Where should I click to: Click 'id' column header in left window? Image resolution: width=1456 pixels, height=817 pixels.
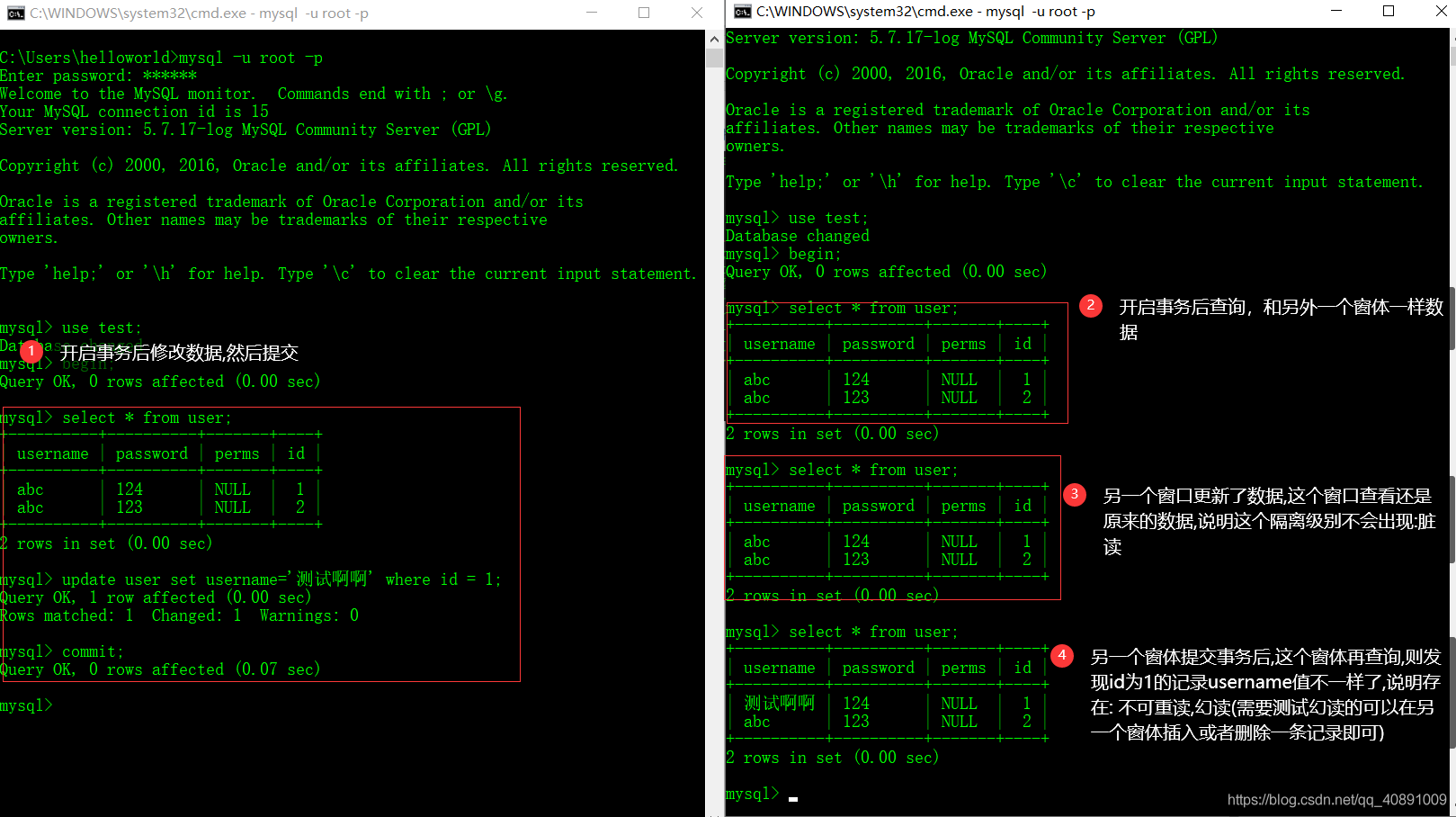click(296, 453)
